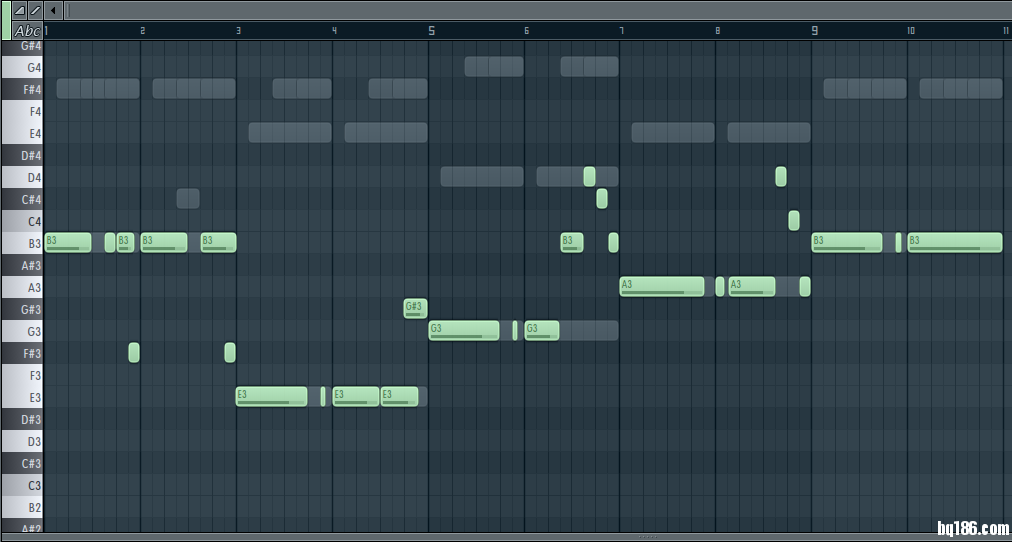1012x542 pixels.
Task: Select the long G3 note at bar 5
Action: (464, 330)
